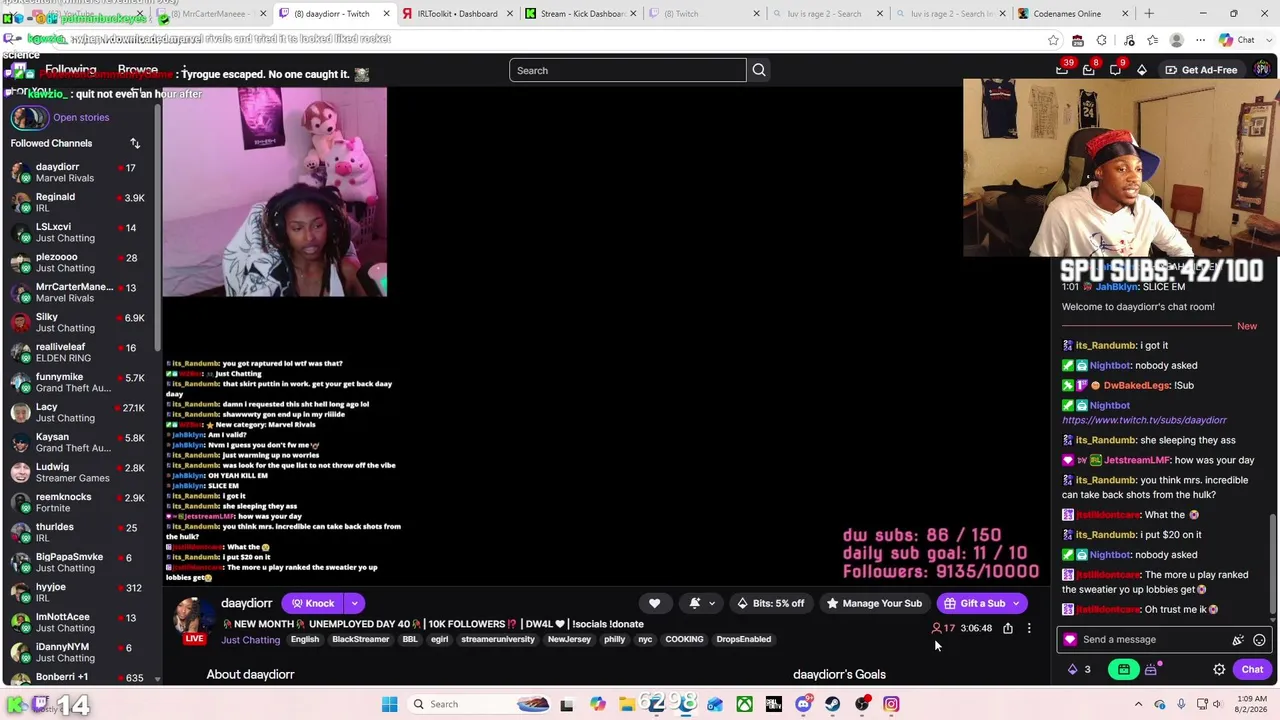Open chat settings gear icon
This screenshot has width=1280, height=720.
1219,669
